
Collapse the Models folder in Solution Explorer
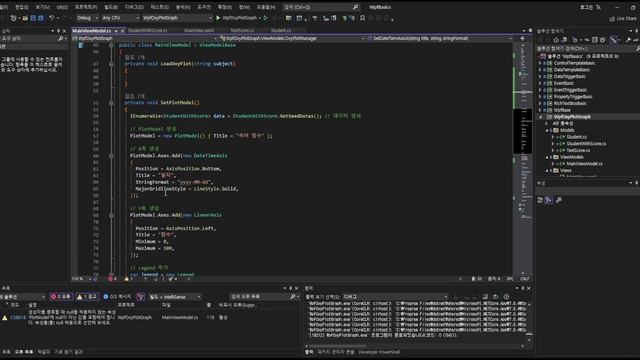(x=547, y=130)
